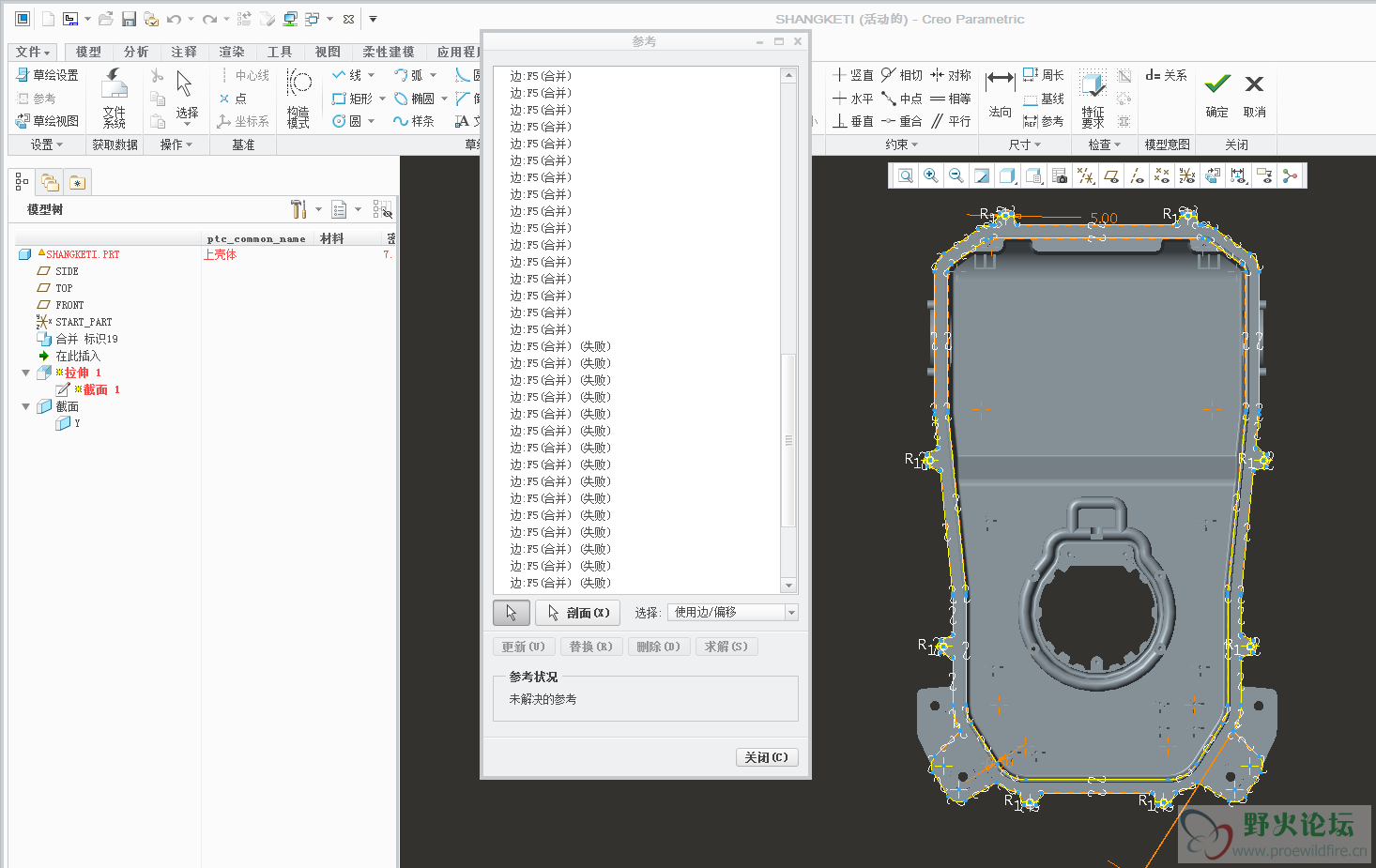Viewport: 1376px width, 868px height.
Task: Click the 周长 perimeter dimension tool
Action: point(1043,75)
